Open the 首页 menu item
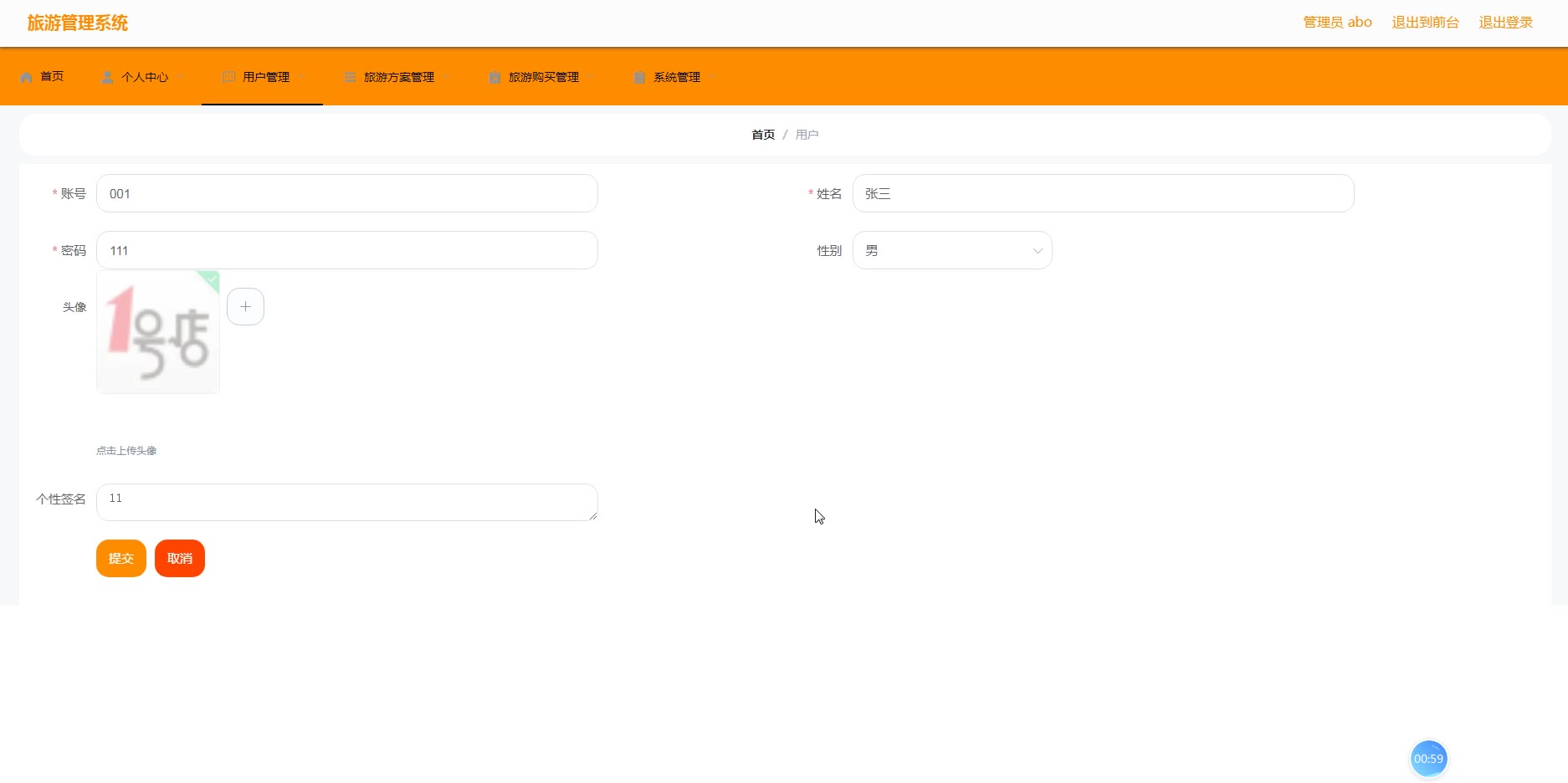Image resolution: width=1568 pixels, height=783 pixels. coord(42,77)
